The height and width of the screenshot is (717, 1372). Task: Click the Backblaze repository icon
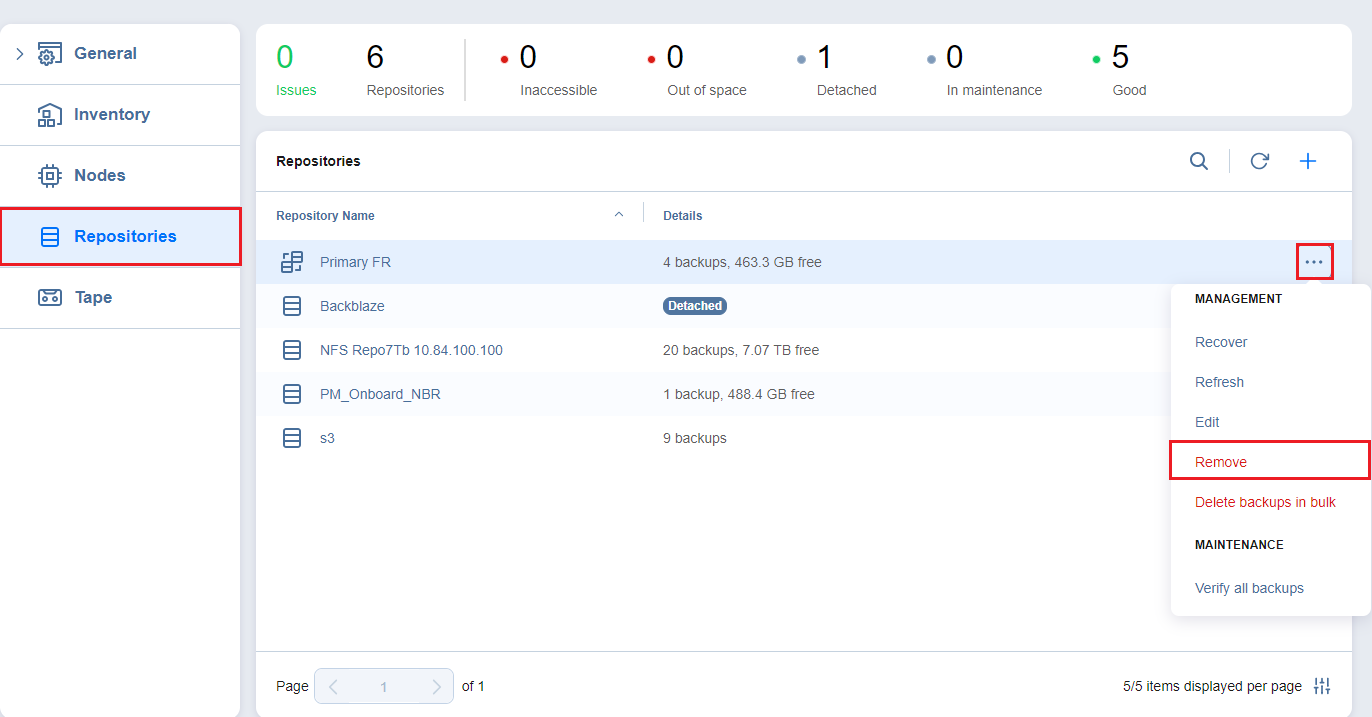click(292, 306)
